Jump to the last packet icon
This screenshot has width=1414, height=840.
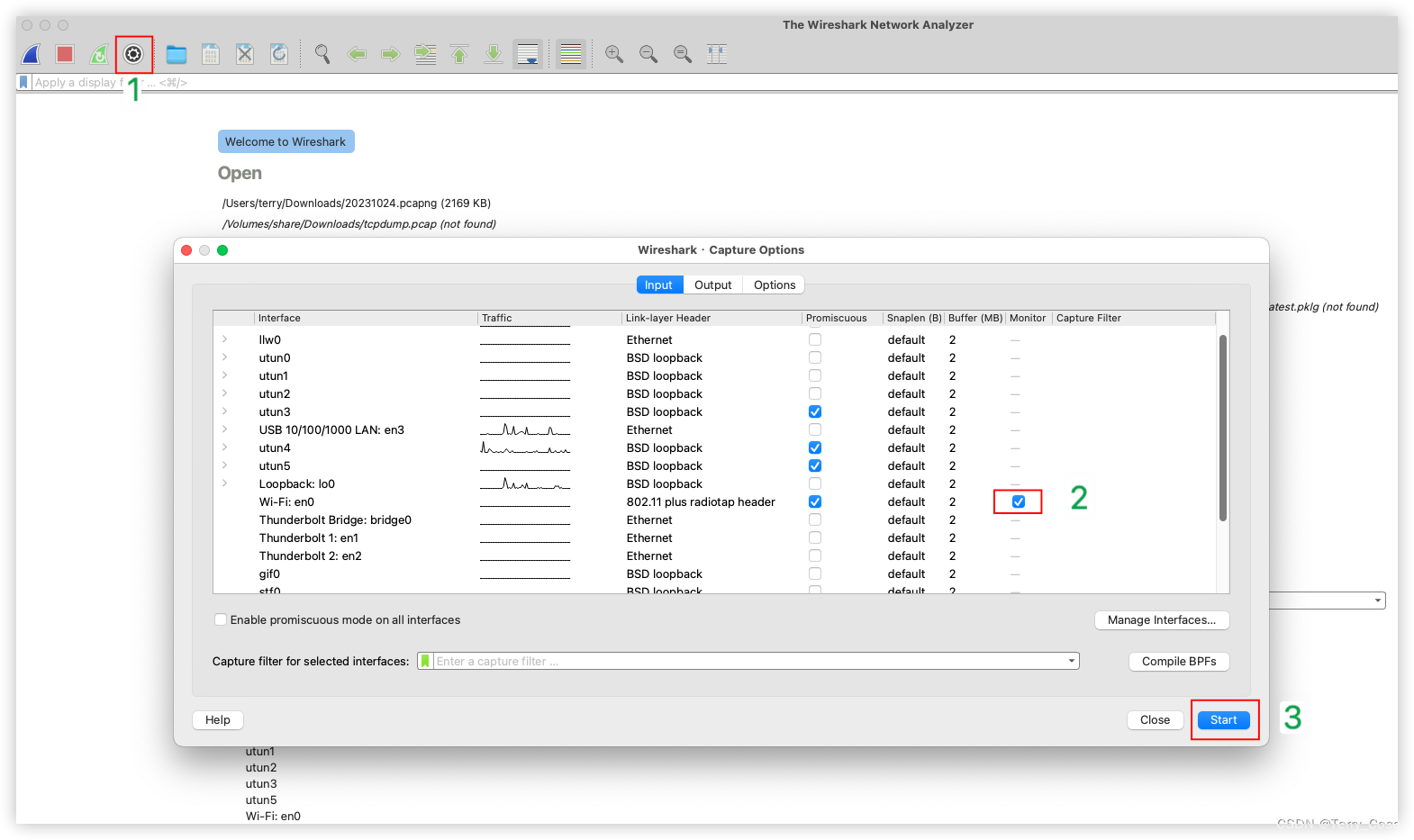pos(494,54)
